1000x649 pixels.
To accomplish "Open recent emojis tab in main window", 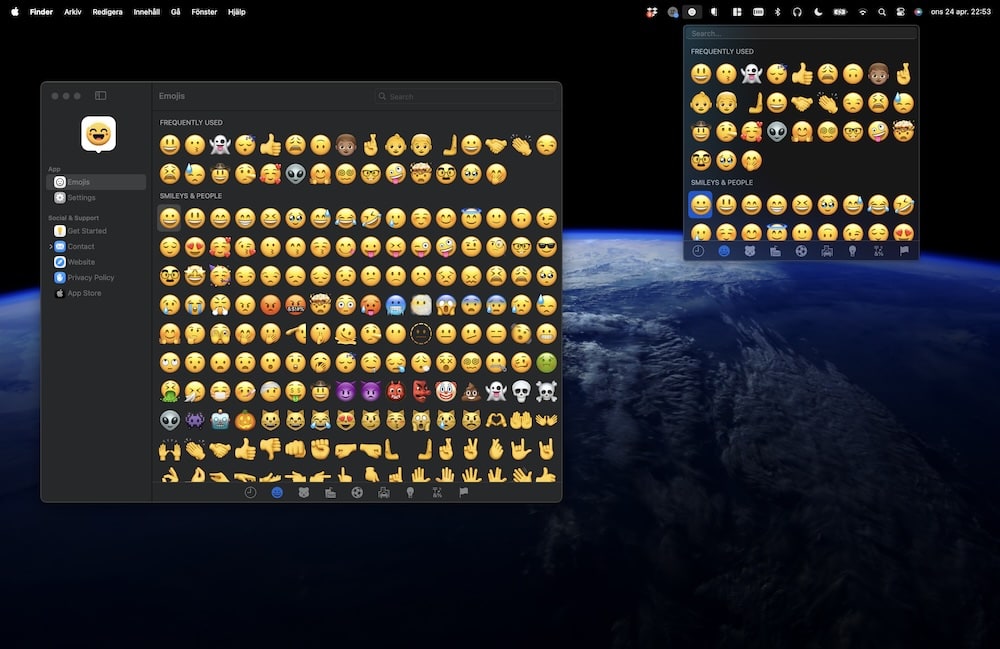I will point(250,492).
